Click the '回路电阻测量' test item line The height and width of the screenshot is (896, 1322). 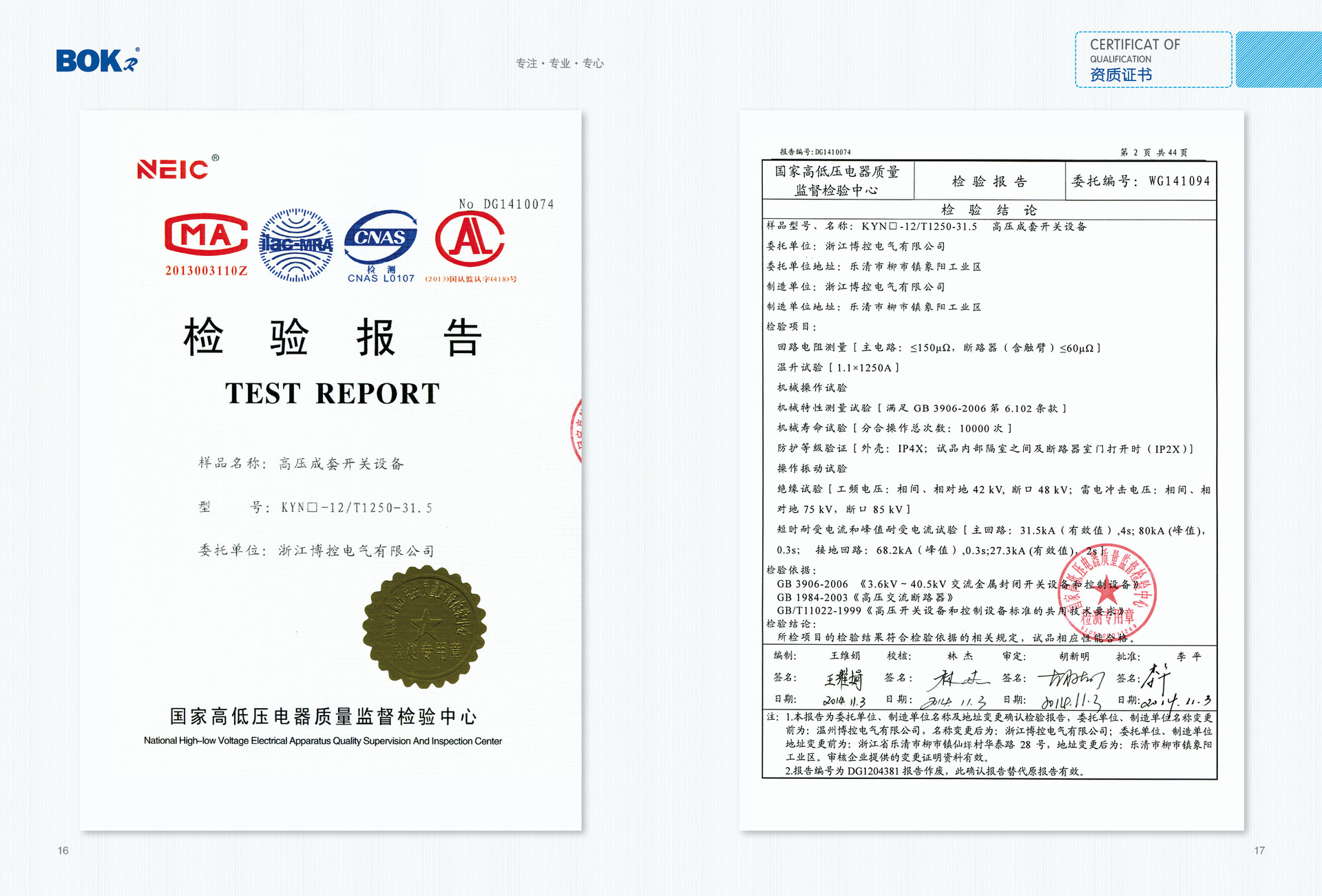939,348
